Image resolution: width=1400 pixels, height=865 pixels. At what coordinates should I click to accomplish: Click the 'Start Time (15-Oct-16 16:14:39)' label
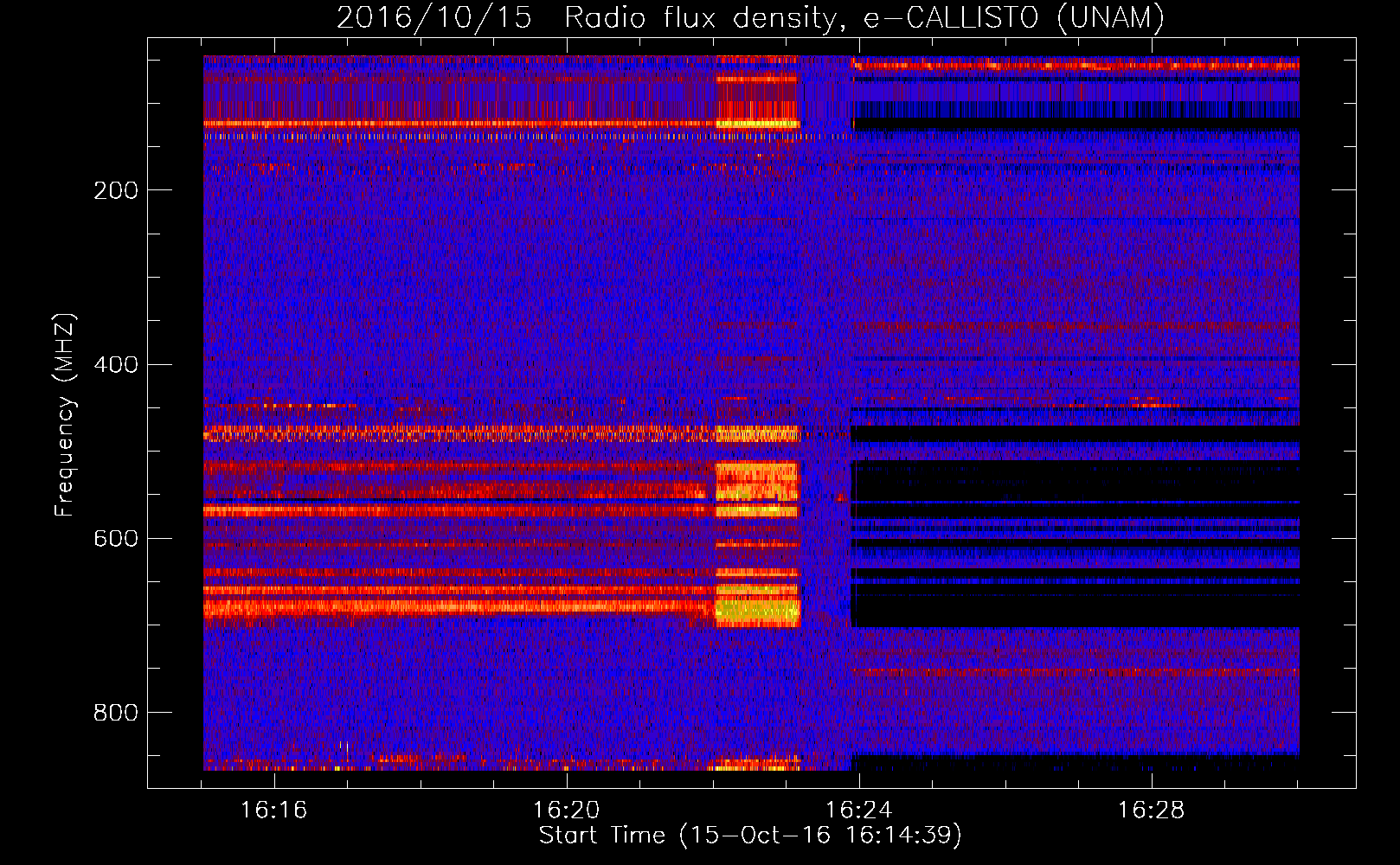[x=750, y=836]
